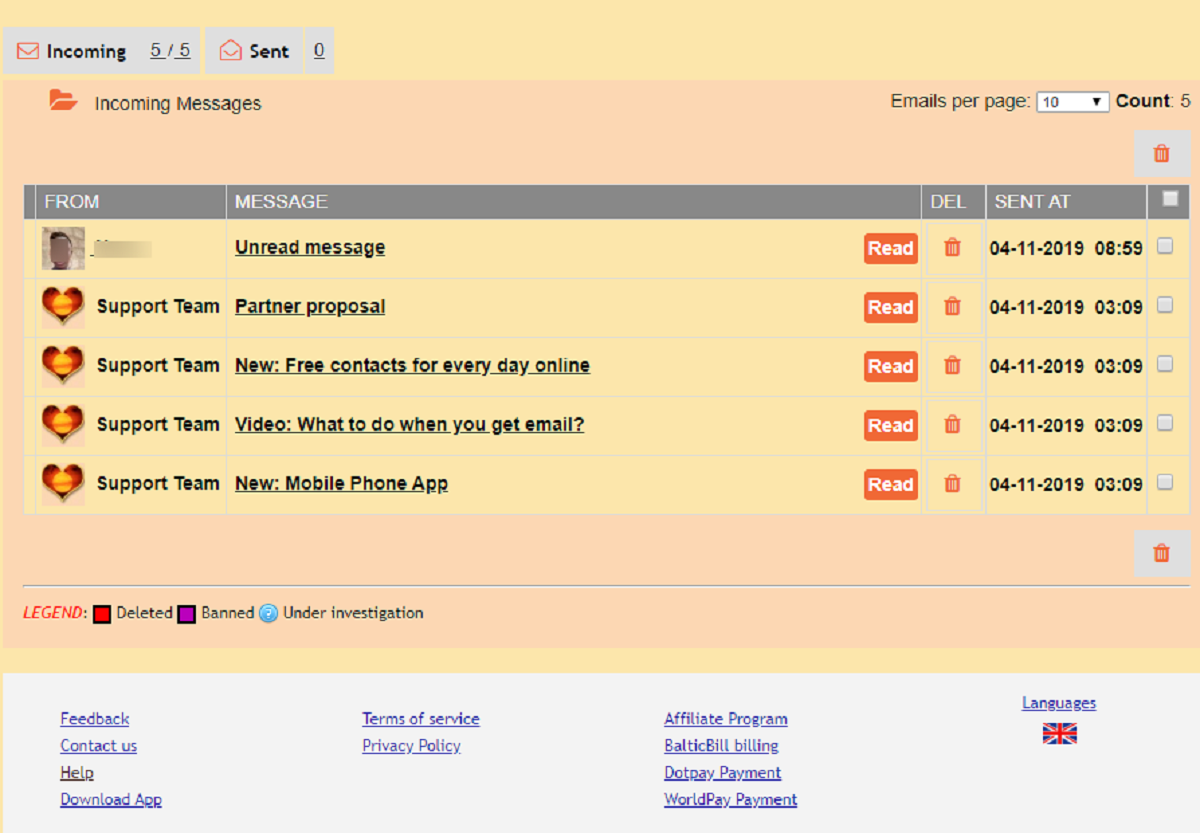Click trash icon for Partner proposal message
Screen dimensions: 1200x833
pyautogui.click(x=953, y=307)
